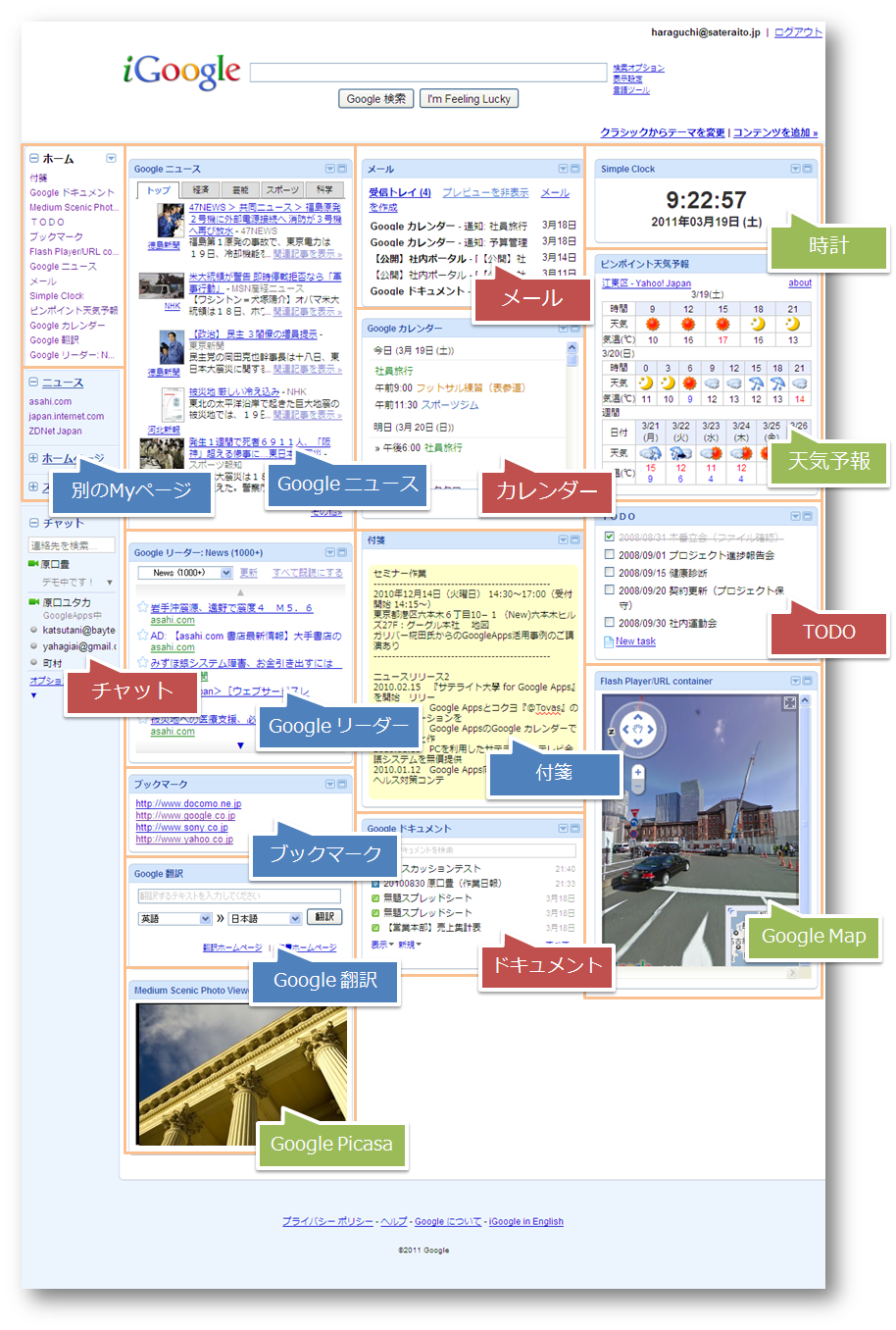Image resolution: width=896 pixels, height=1330 pixels.
Task: Collapse the チャット section
Action: [34, 523]
